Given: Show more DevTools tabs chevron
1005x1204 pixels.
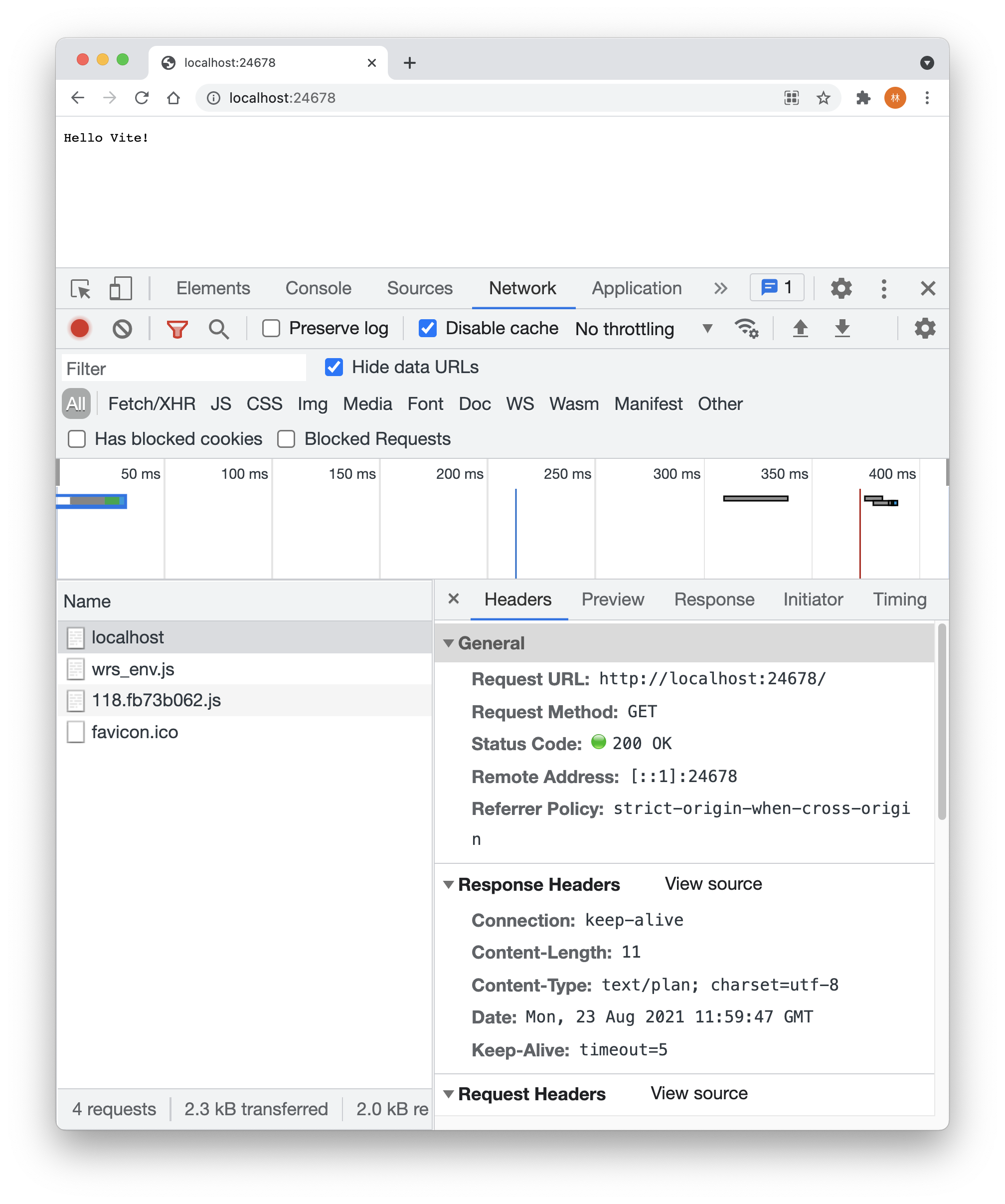Looking at the screenshot, I should 720,288.
